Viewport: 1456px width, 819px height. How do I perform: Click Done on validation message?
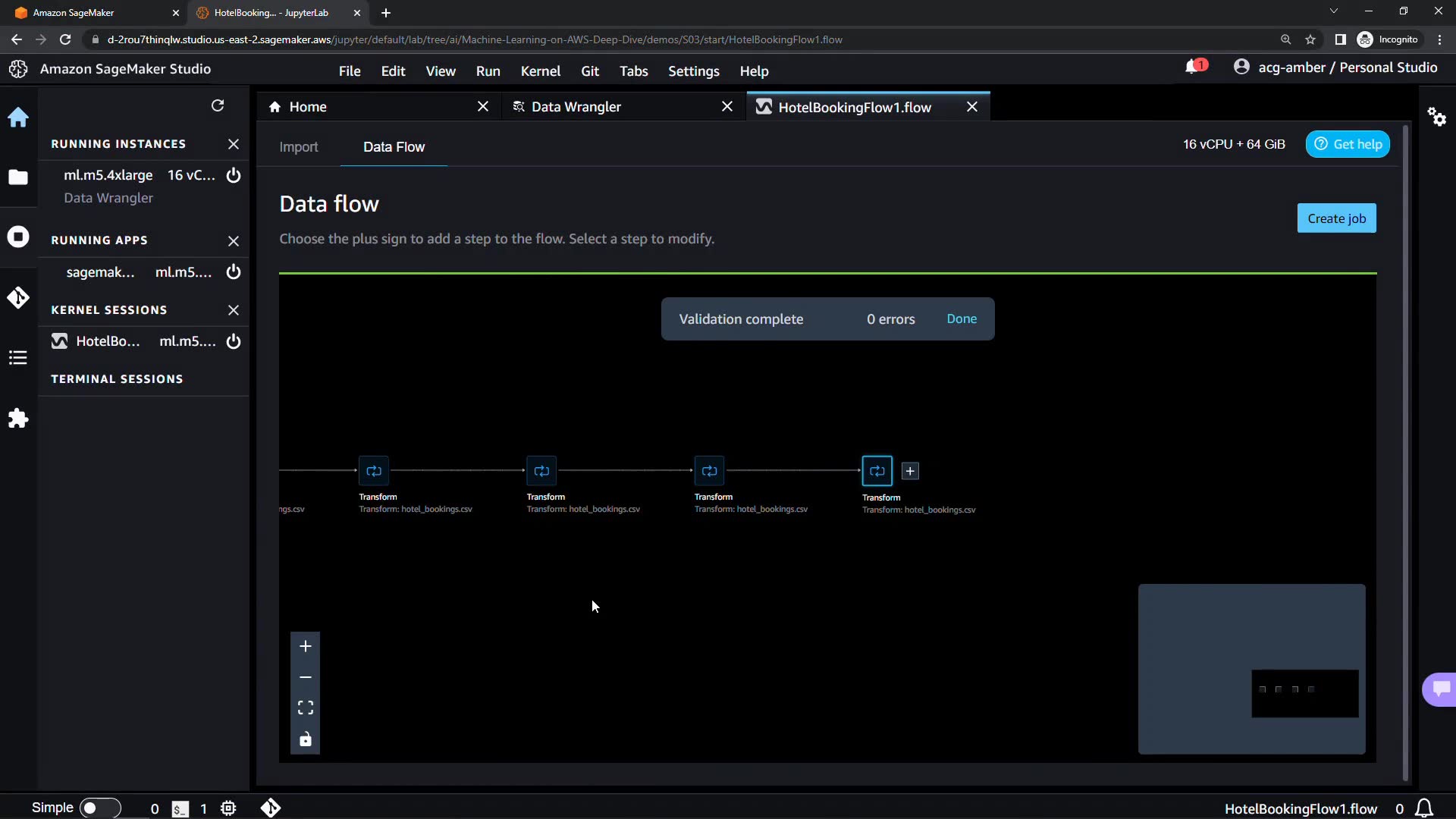click(962, 319)
